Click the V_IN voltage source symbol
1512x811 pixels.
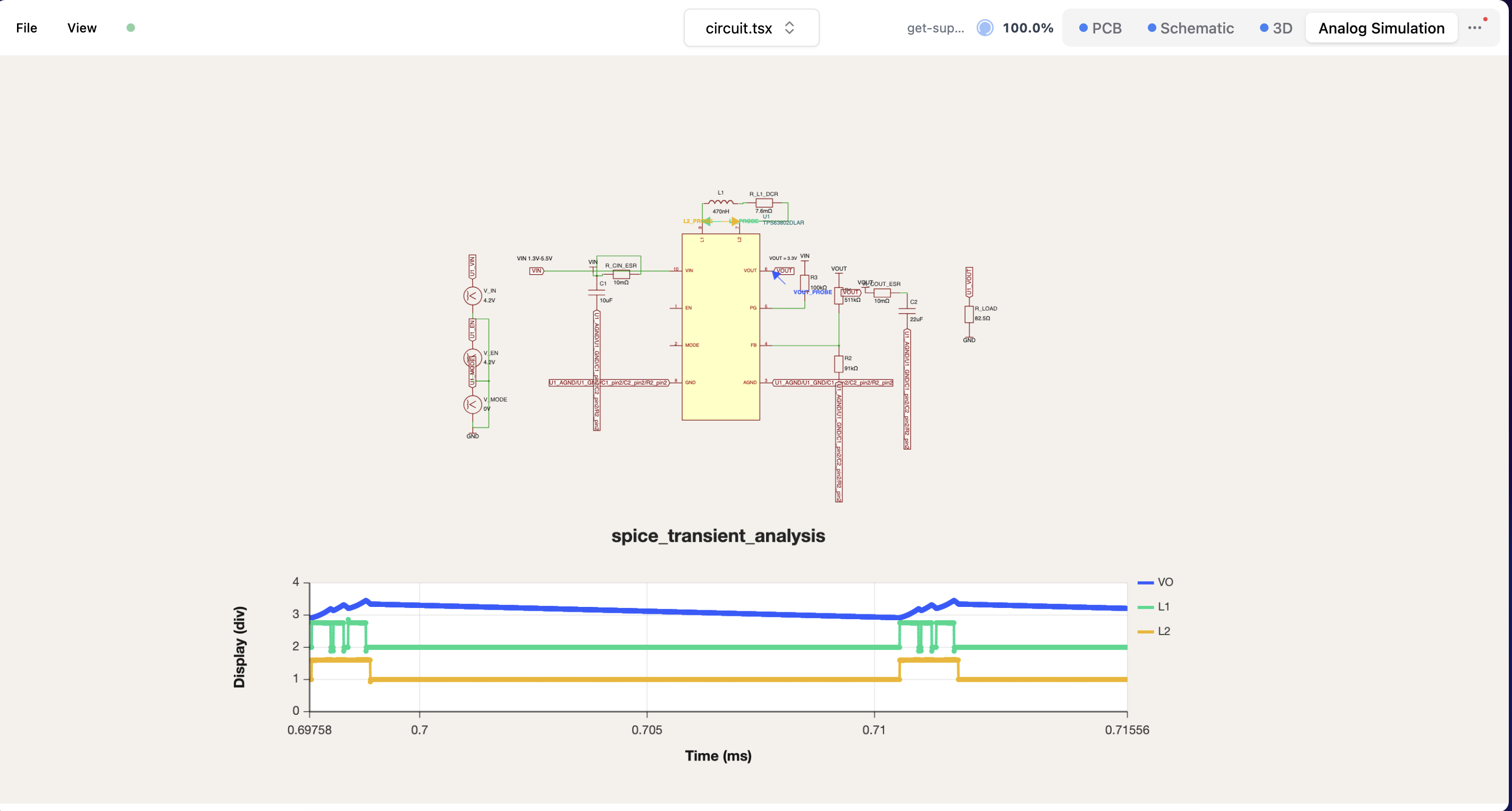(x=473, y=296)
